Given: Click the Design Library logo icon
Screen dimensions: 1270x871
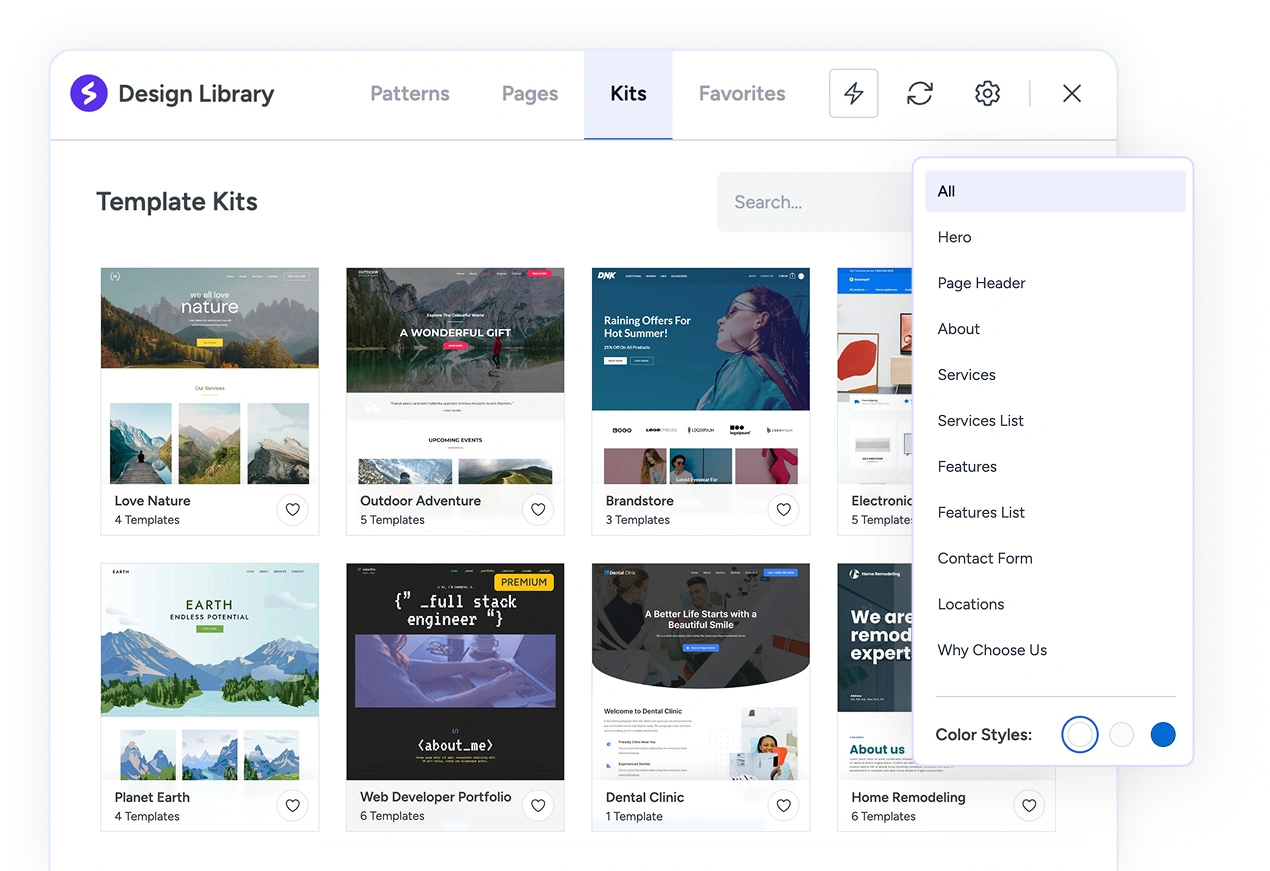Looking at the screenshot, I should pyautogui.click(x=89, y=94).
